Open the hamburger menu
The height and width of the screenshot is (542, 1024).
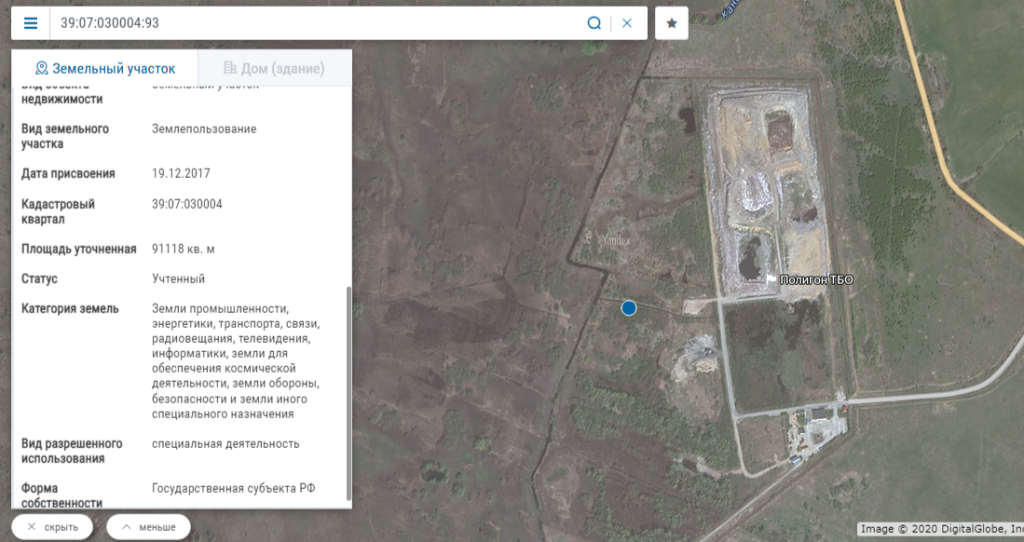coord(31,24)
